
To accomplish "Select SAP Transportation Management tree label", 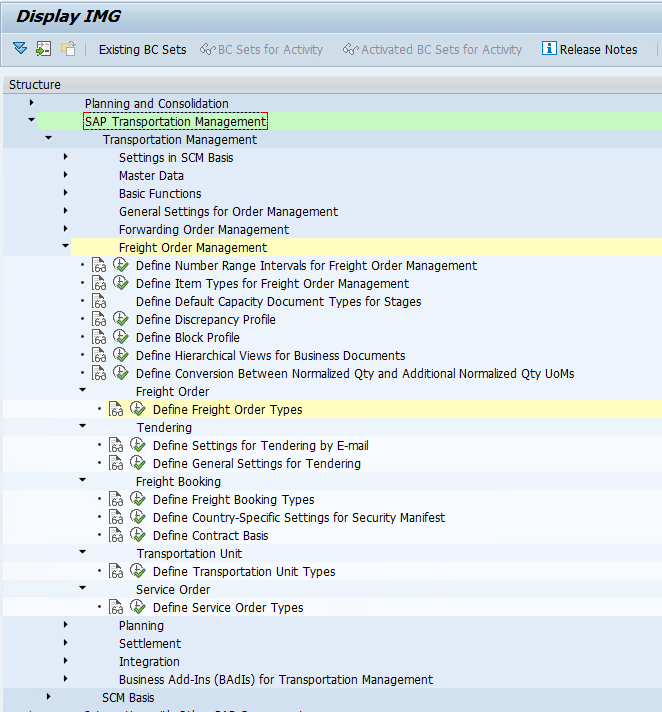I will [175, 121].
